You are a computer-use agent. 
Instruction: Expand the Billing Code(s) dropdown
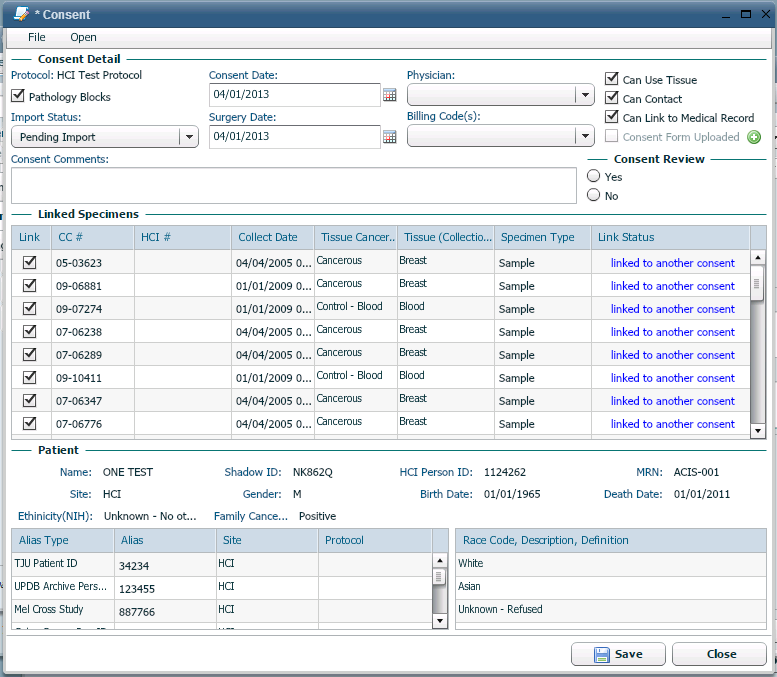click(585, 136)
